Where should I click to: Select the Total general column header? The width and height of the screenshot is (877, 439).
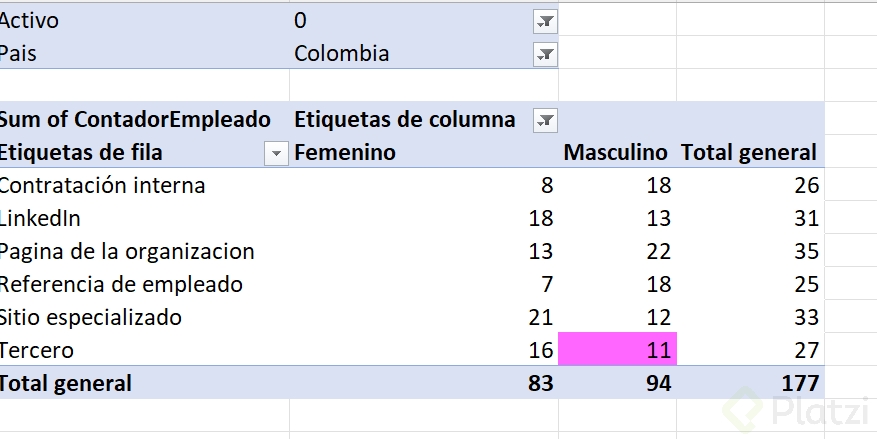click(749, 153)
